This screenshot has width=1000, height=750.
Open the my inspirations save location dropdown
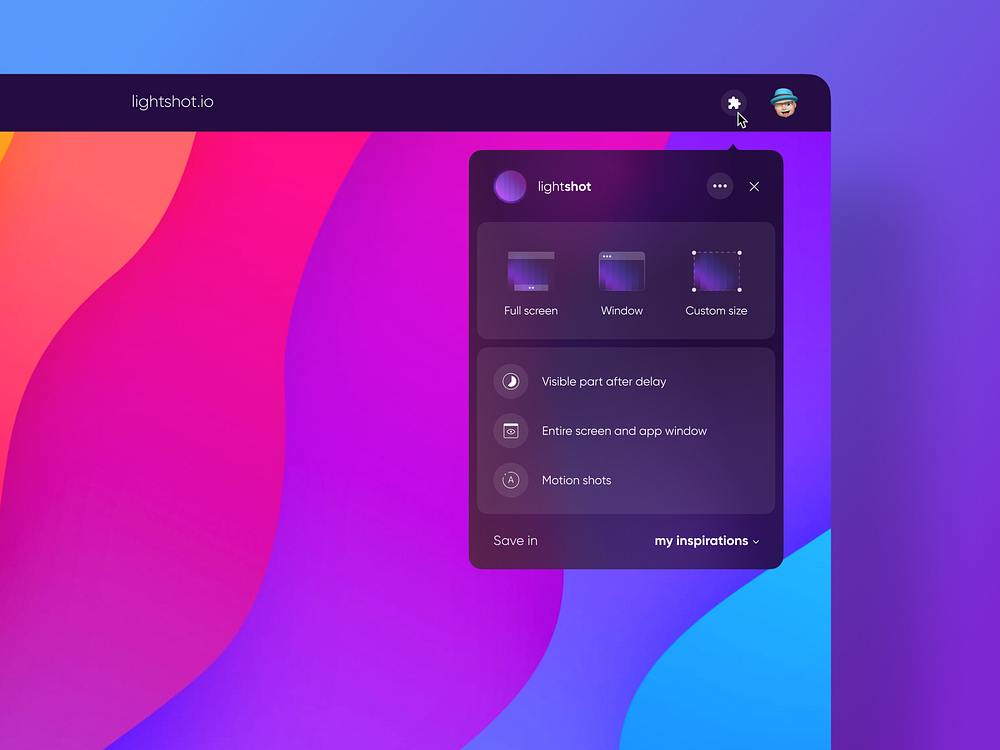point(700,541)
